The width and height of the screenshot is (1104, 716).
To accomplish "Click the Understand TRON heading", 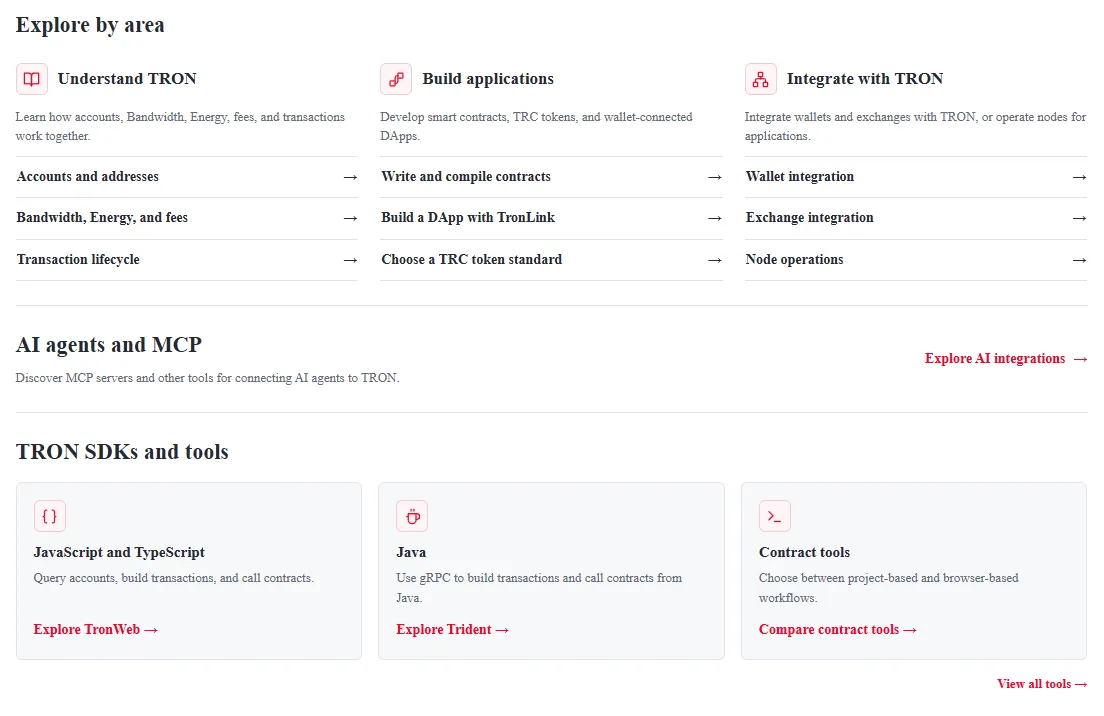I will tap(127, 79).
